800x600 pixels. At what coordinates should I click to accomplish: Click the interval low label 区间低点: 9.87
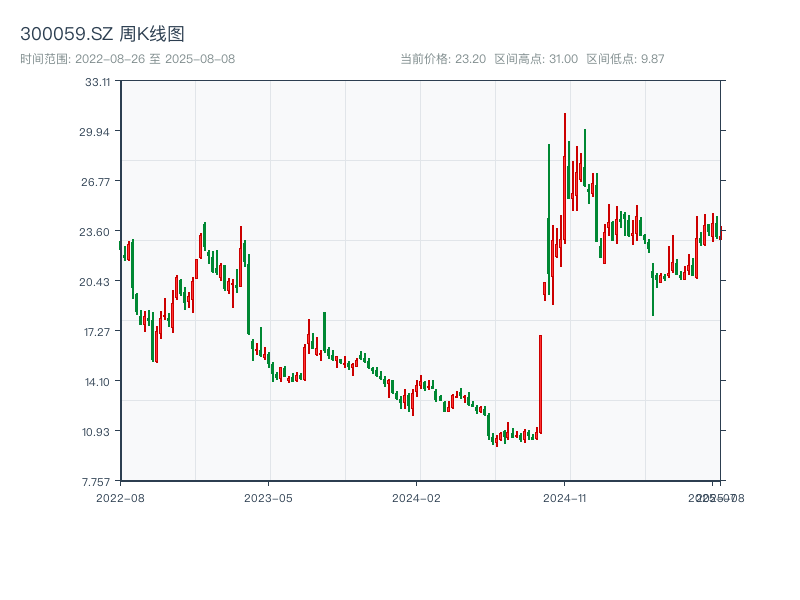(626, 59)
